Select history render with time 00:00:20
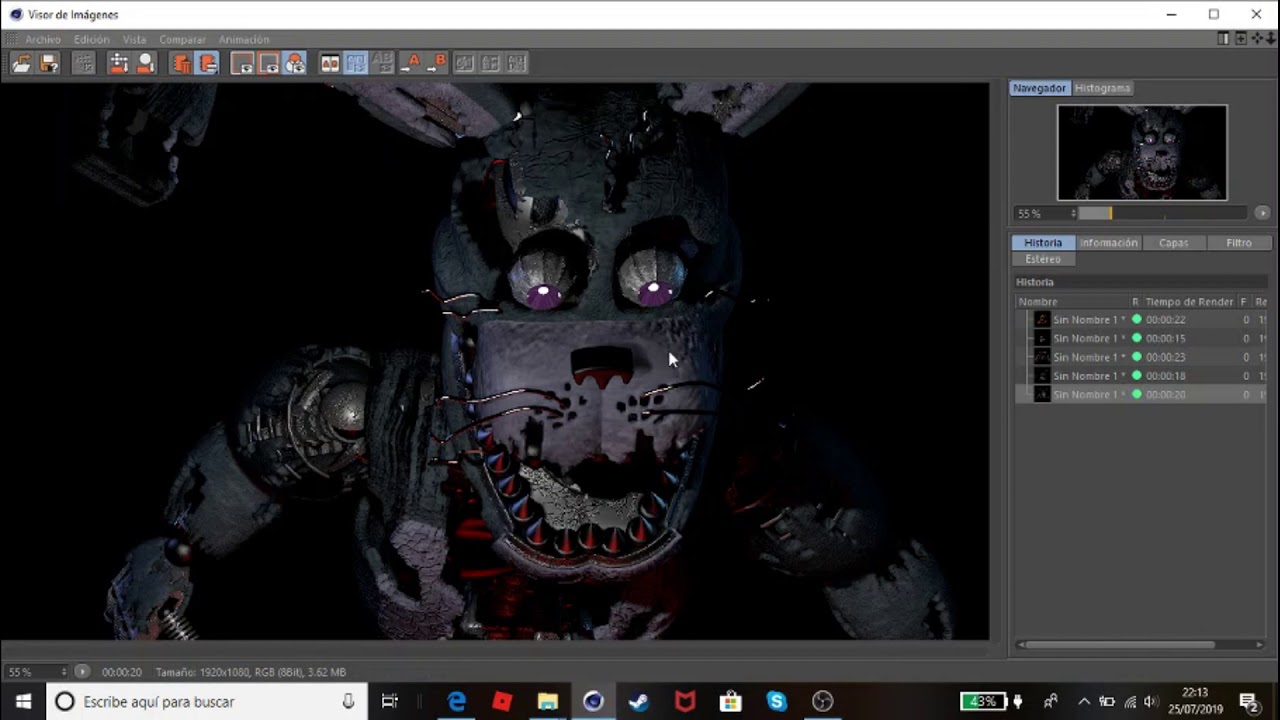 1141,395
